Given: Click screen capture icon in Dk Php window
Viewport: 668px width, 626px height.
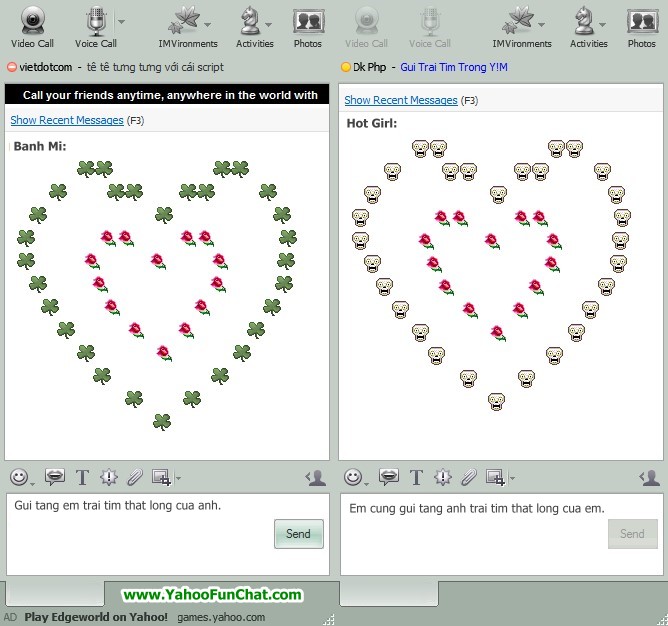Looking at the screenshot, I should point(495,477).
